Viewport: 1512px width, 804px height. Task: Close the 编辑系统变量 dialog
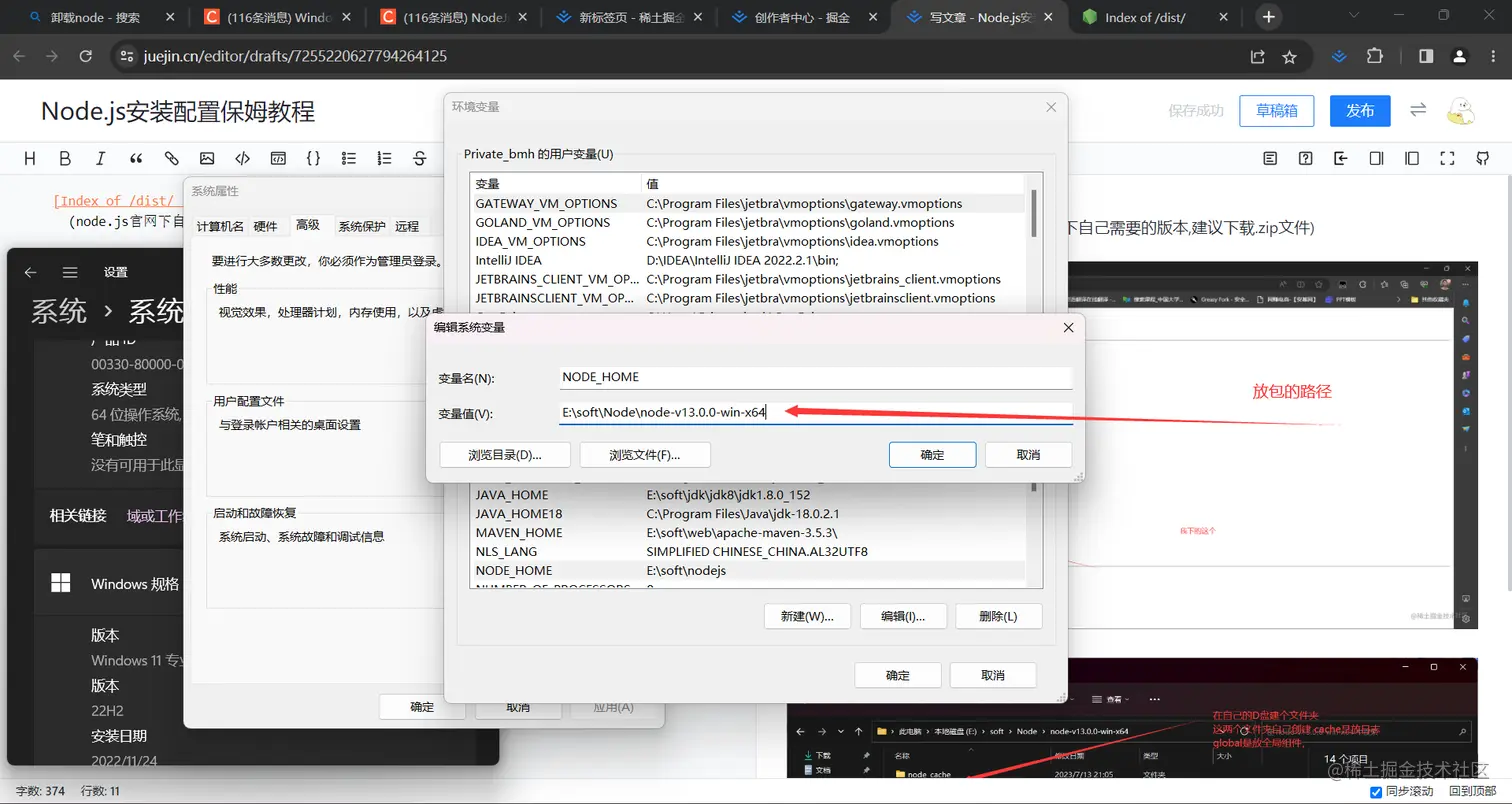pyautogui.click(x=1068, y=327)
